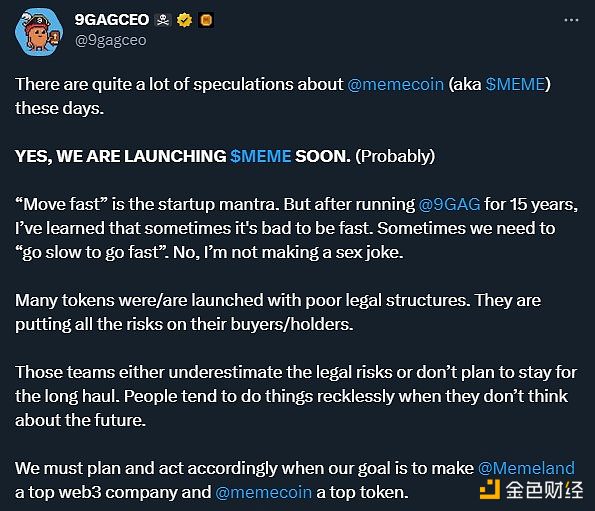Click the 9GAGCEO display name
595x511 pixels.
coord(112,20)
